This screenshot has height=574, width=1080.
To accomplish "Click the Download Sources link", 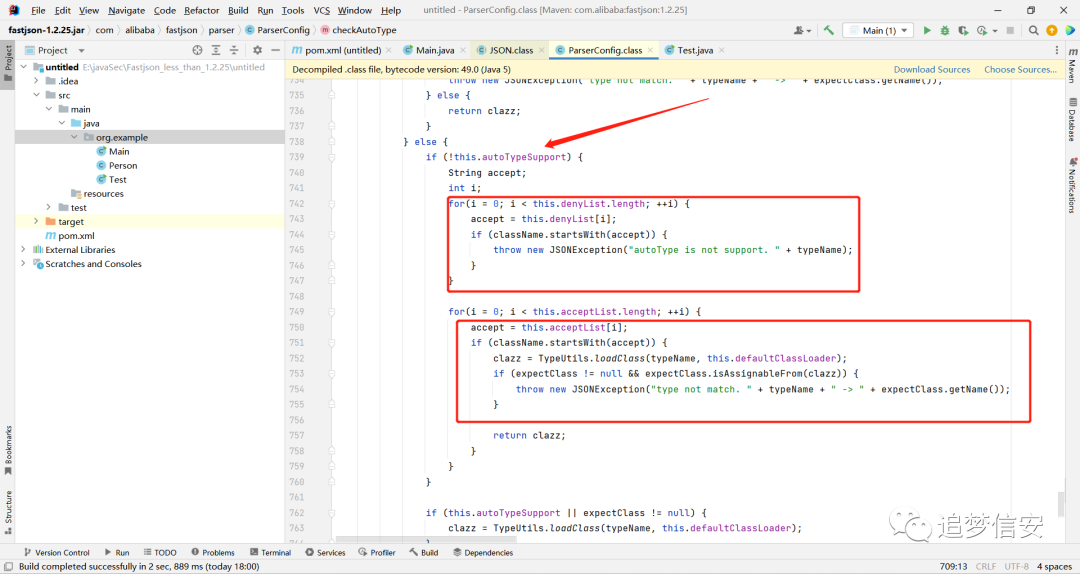I will pyautogui.click(x=932, y=70).
